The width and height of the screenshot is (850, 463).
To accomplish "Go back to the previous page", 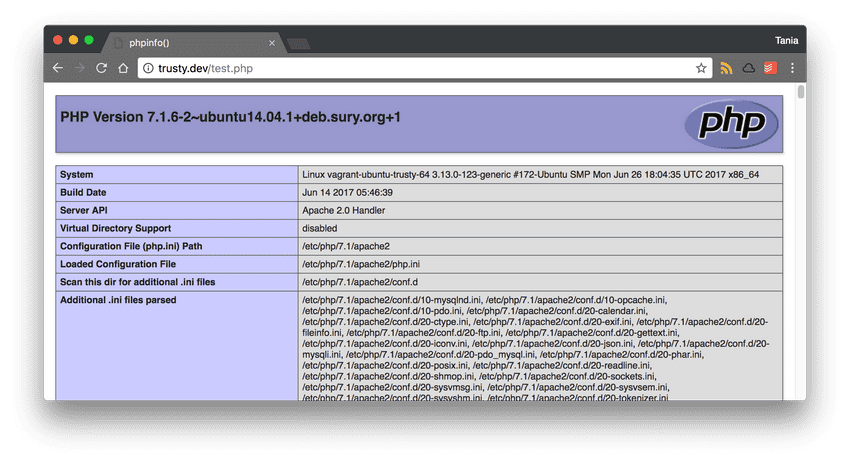I will (58, 68).
